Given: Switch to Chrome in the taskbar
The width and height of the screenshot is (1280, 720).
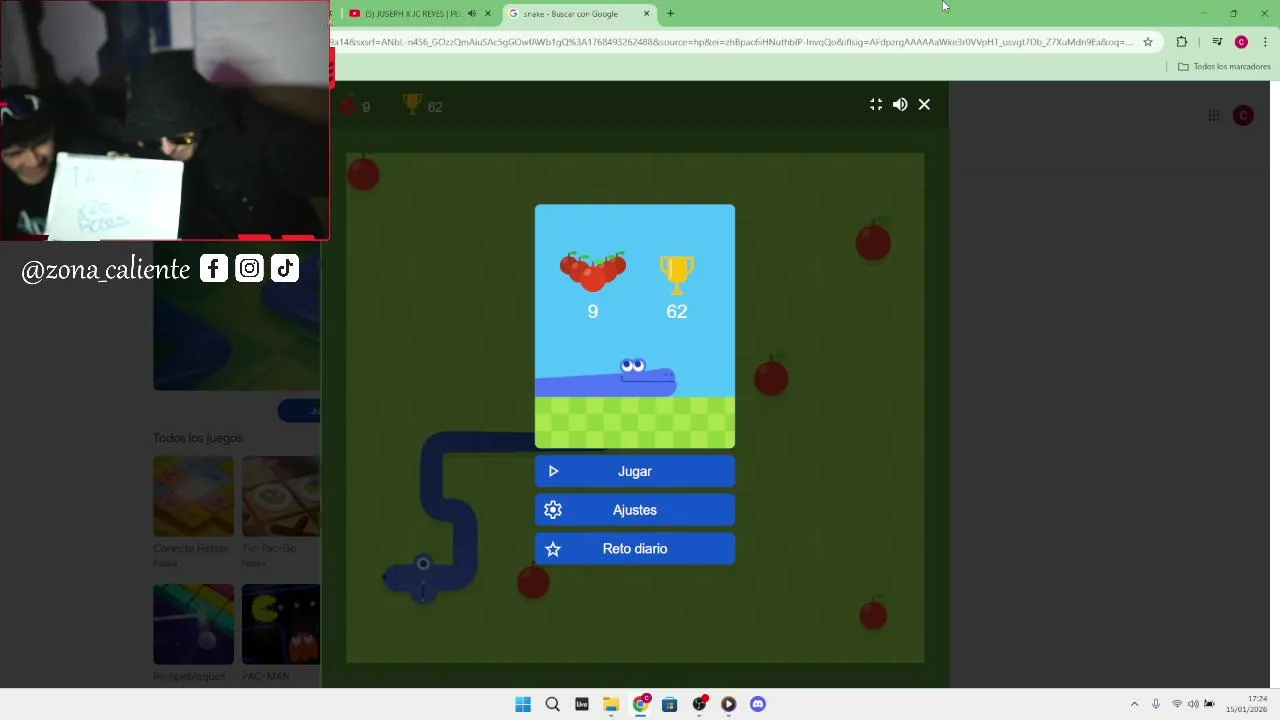Looking at the screenshot, I should [x=641, y=704].
